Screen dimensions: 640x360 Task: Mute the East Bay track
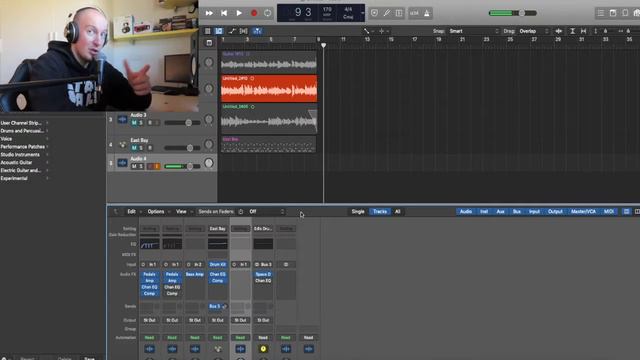[x=134, y=148]
